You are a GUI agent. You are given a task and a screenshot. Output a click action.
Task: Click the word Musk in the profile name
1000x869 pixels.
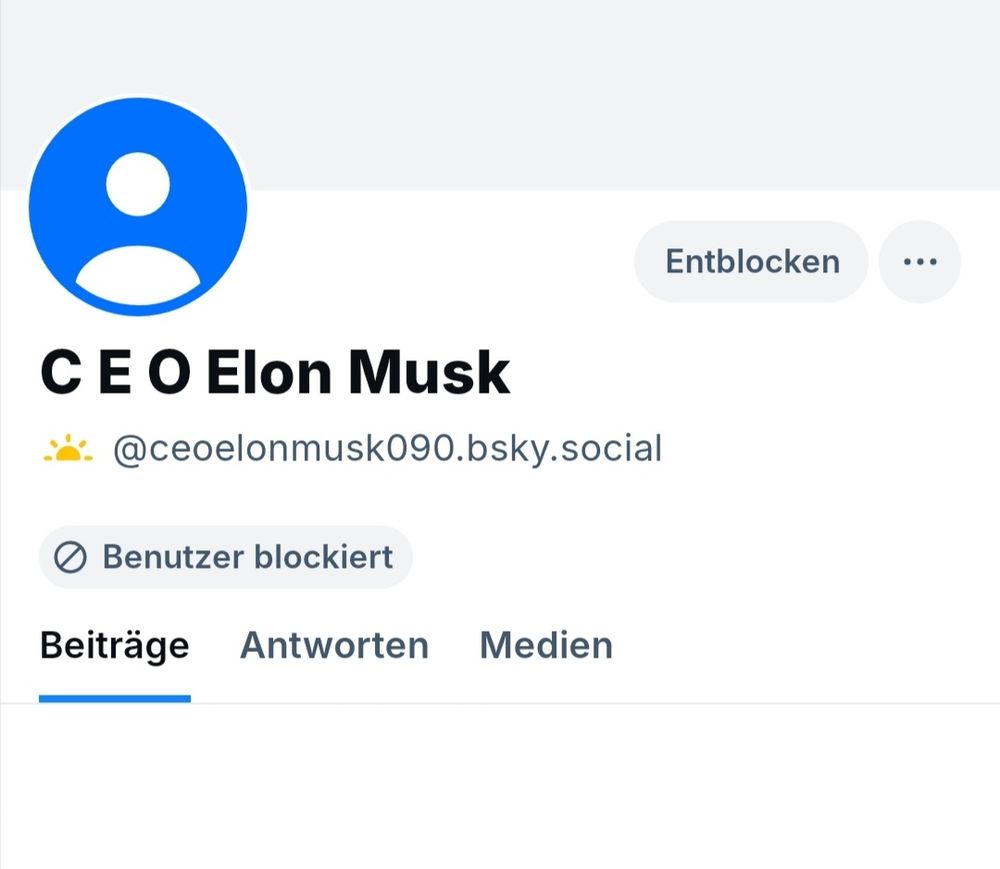tap(429, 372)
